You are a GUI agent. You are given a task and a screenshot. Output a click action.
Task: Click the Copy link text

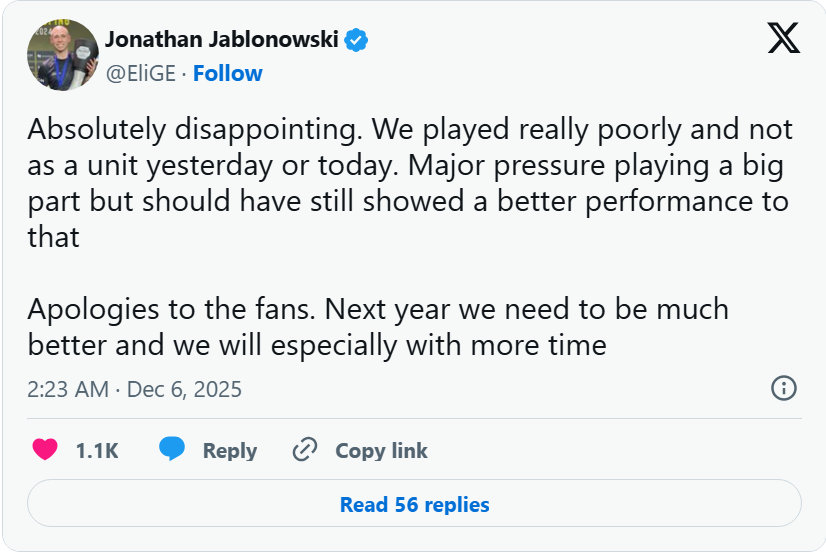pyautogui.click(x=381, y=451)
